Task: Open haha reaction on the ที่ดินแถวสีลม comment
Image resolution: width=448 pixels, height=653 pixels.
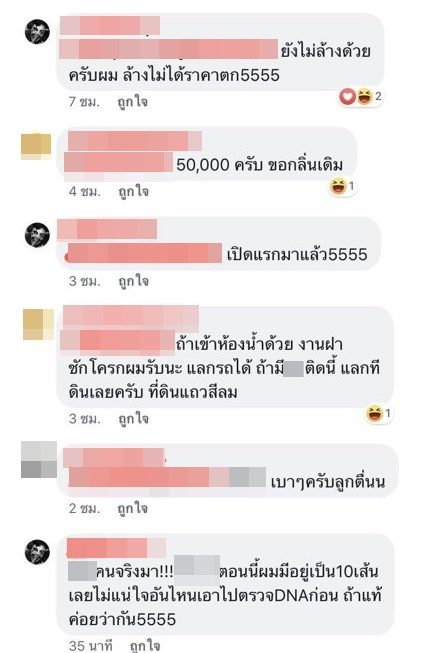Action: pos(374,414)
